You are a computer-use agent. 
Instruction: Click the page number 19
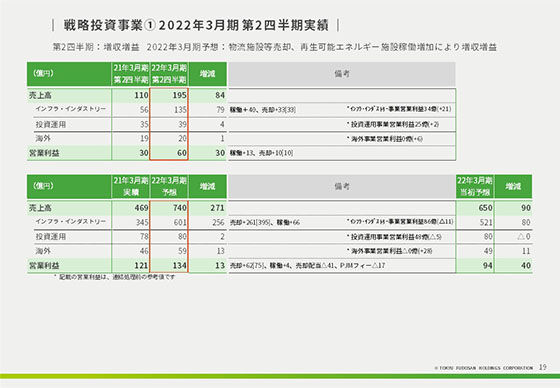(x=542, y=367)
